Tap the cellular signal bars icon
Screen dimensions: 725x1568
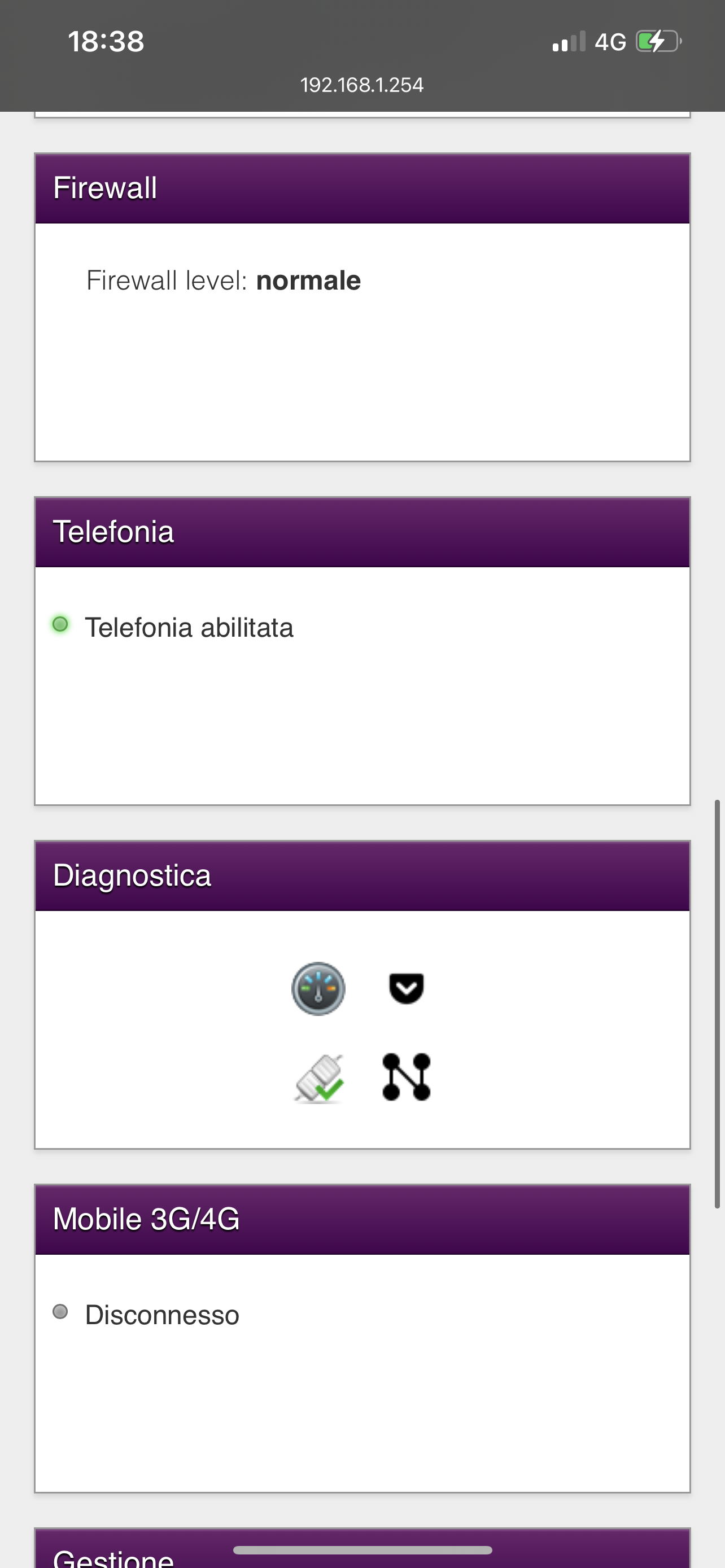point(569,41)
